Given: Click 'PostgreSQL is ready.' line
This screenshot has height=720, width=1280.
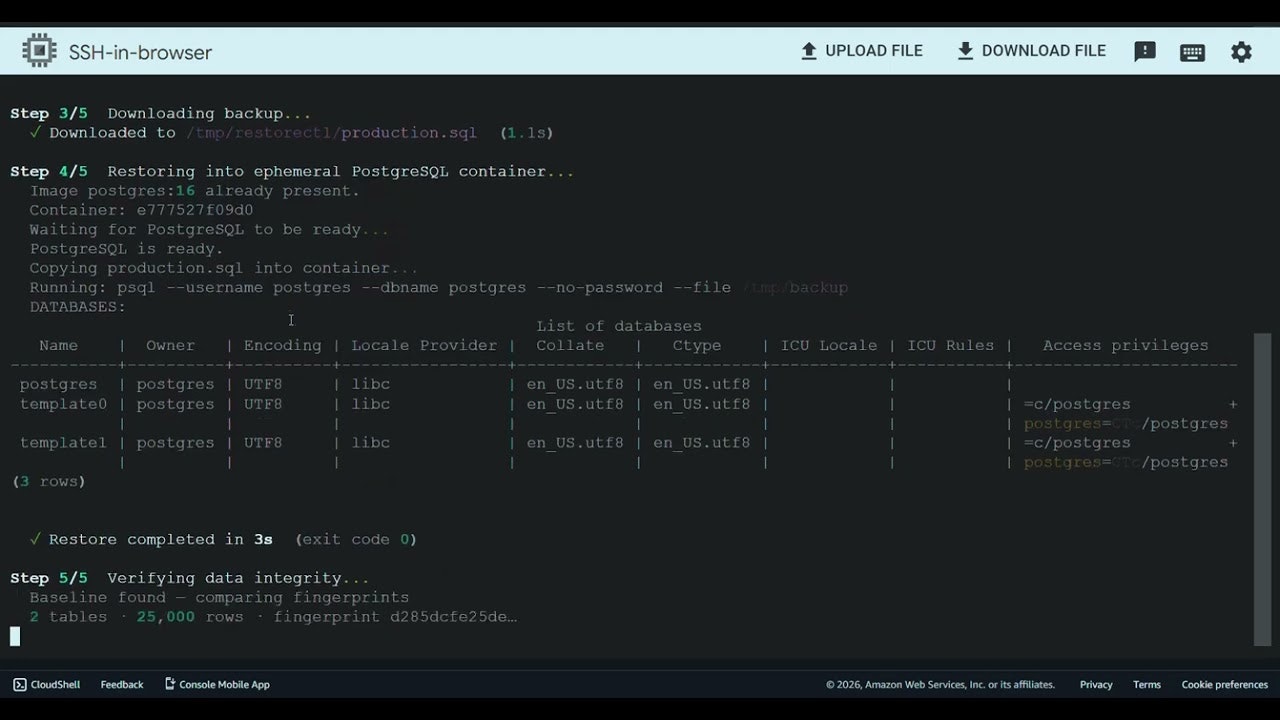Looking at the screenshot, I should point(127,249).
